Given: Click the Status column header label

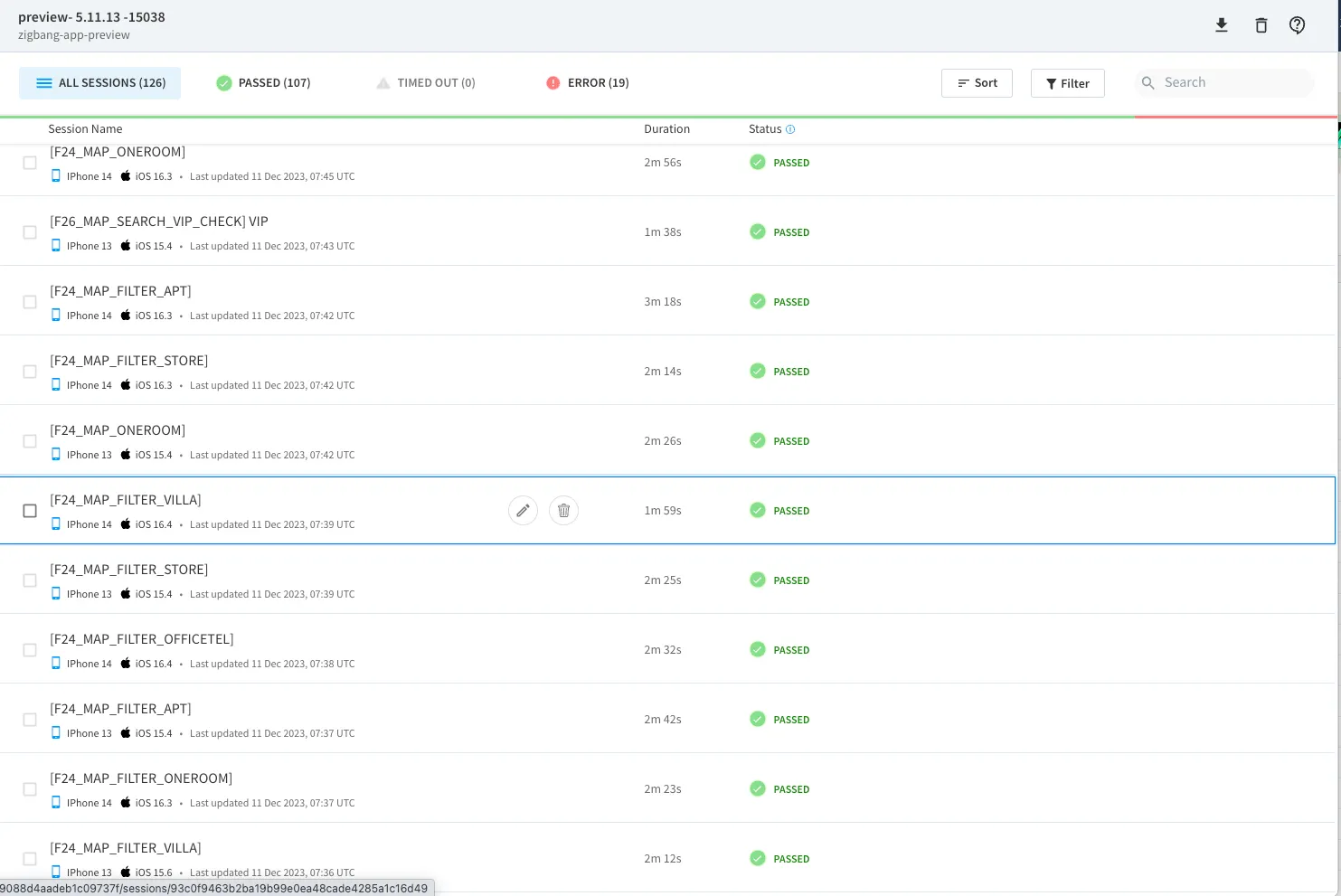Looking at the screenshot, I should [x=765, y=129].
